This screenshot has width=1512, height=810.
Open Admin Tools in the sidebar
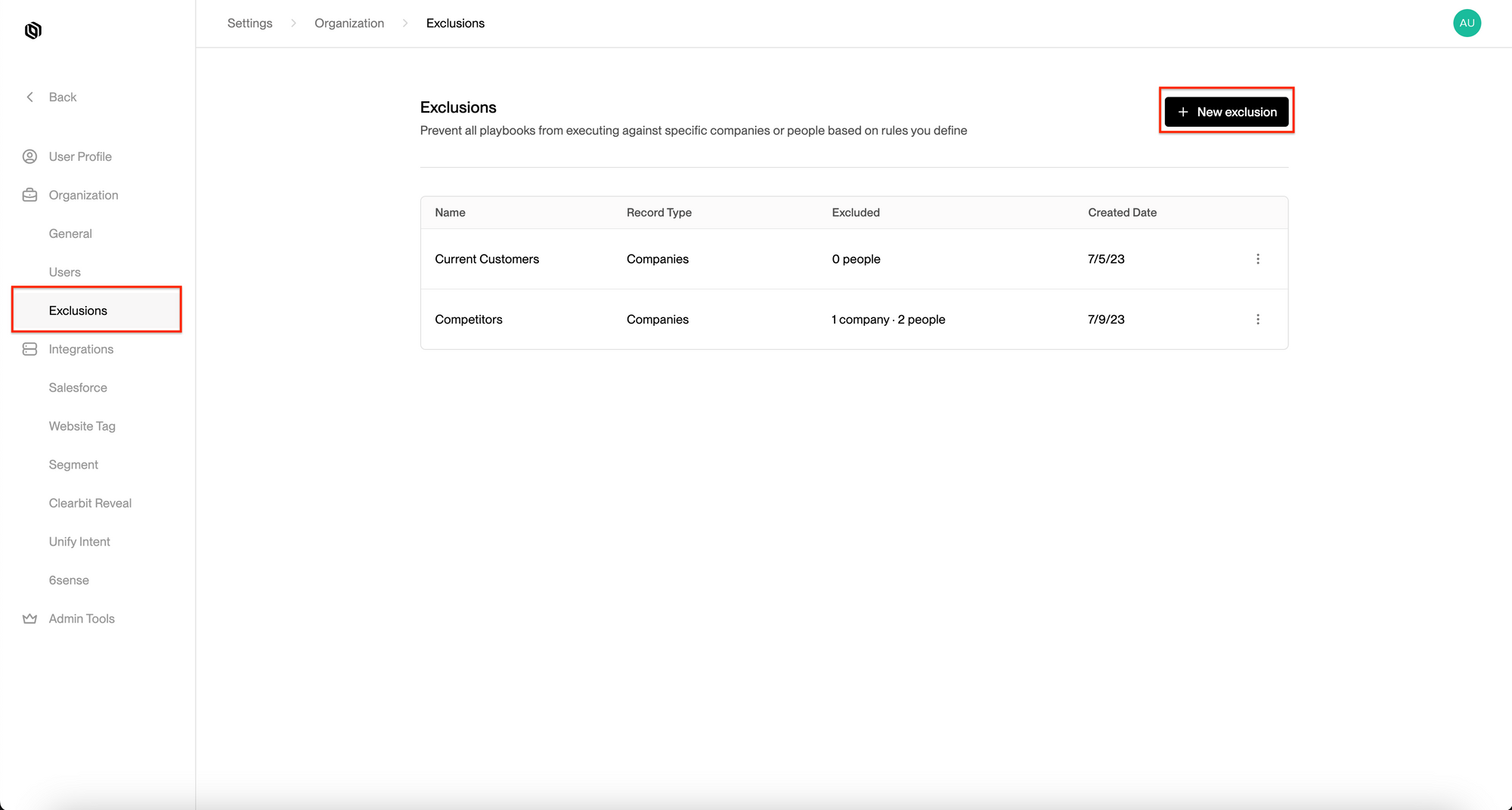(82, 619)
